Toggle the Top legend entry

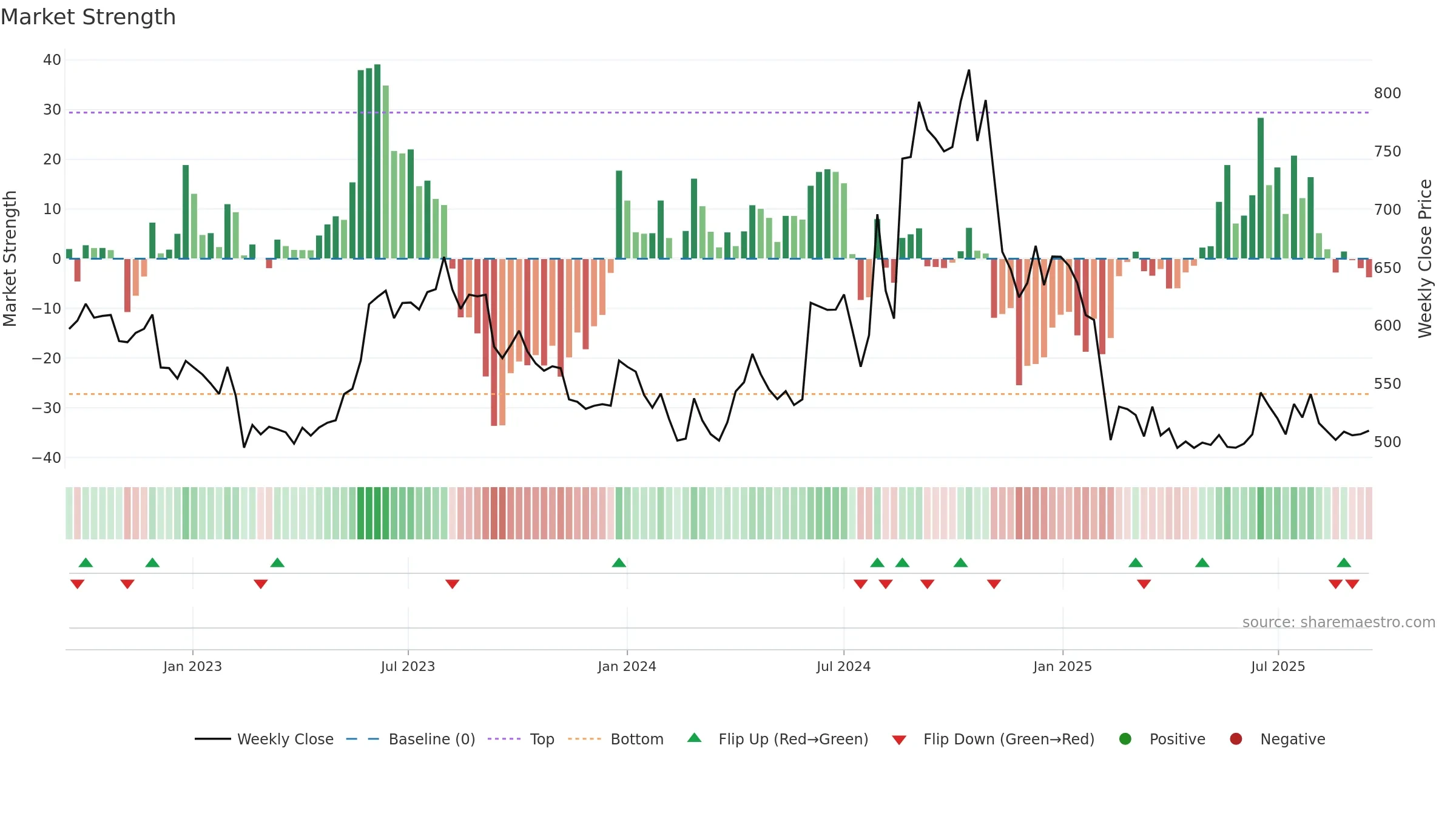pos(521,739)
